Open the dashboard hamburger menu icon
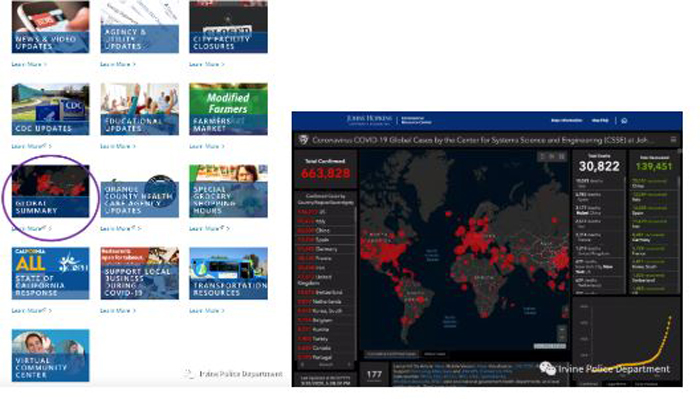Viewport: 700px width, 399px height. [x=673, y=140]
